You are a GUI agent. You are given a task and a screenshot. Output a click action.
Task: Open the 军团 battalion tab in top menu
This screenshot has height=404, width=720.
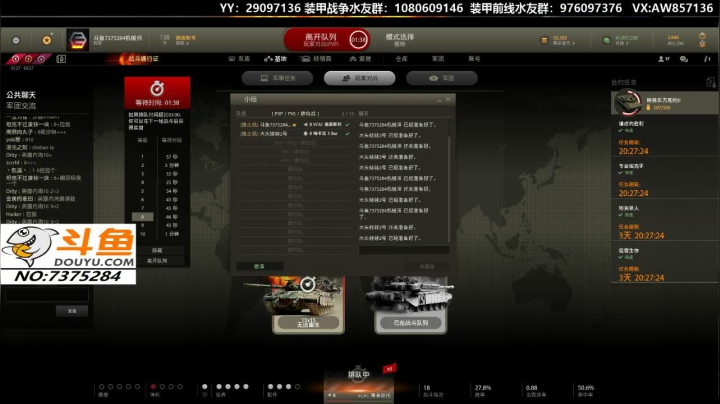(438, 59)
